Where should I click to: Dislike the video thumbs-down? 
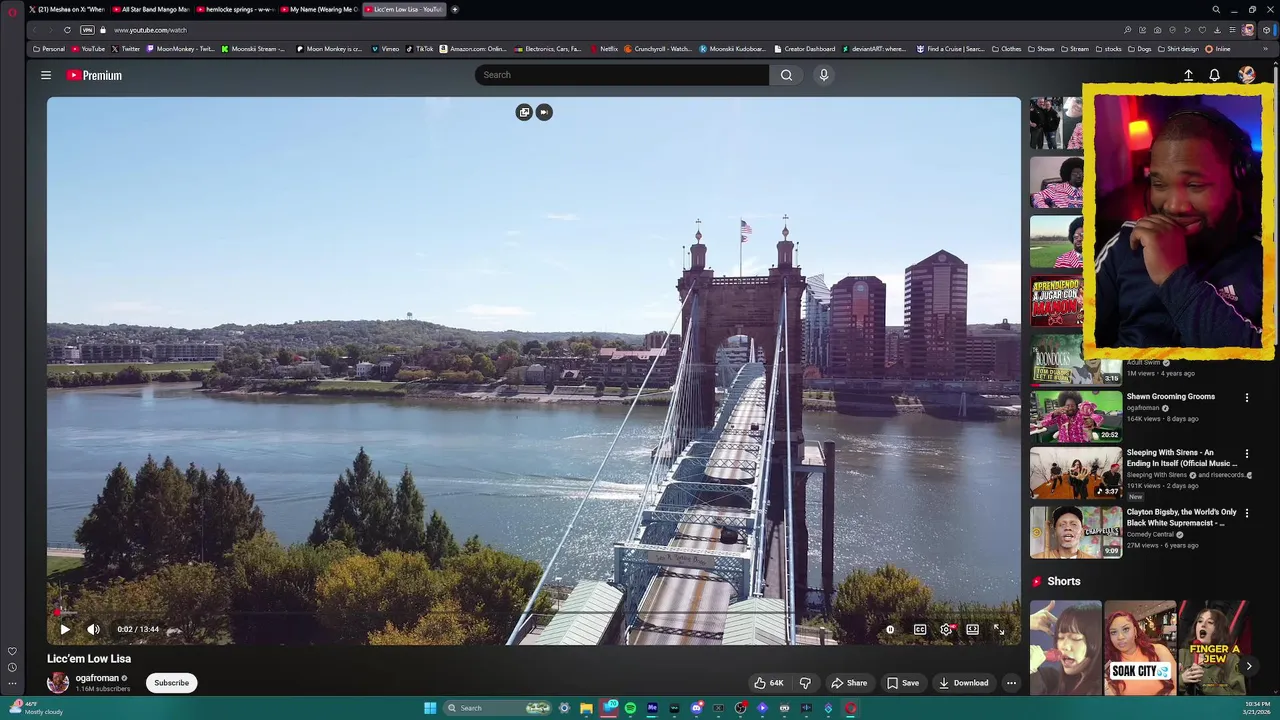[805, 683]
